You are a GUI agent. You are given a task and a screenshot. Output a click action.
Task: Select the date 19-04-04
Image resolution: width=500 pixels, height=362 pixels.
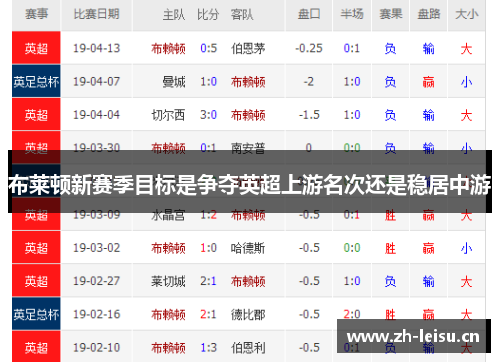[x=96, y=115]
